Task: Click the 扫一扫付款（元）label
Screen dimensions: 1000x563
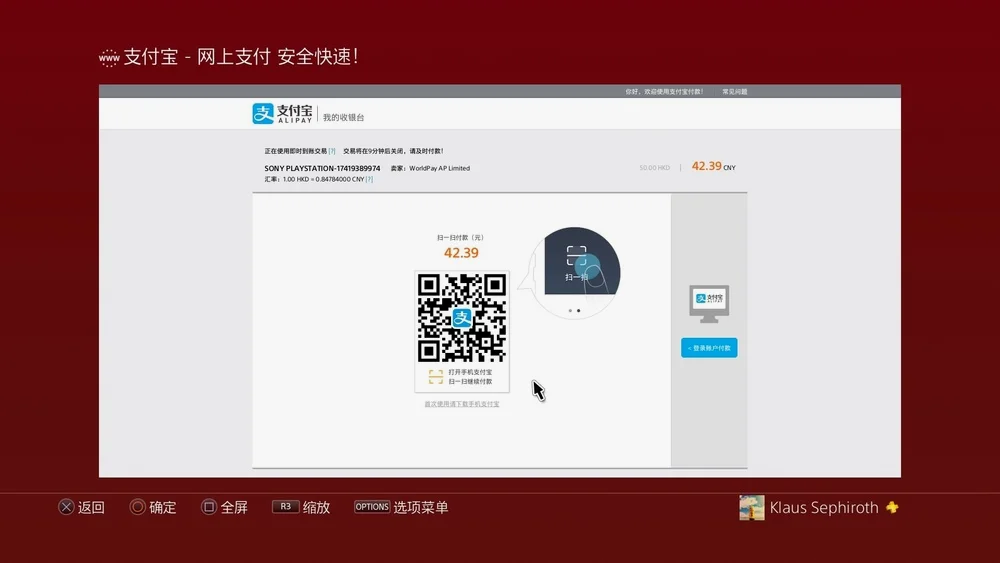Action: [461, 237]
